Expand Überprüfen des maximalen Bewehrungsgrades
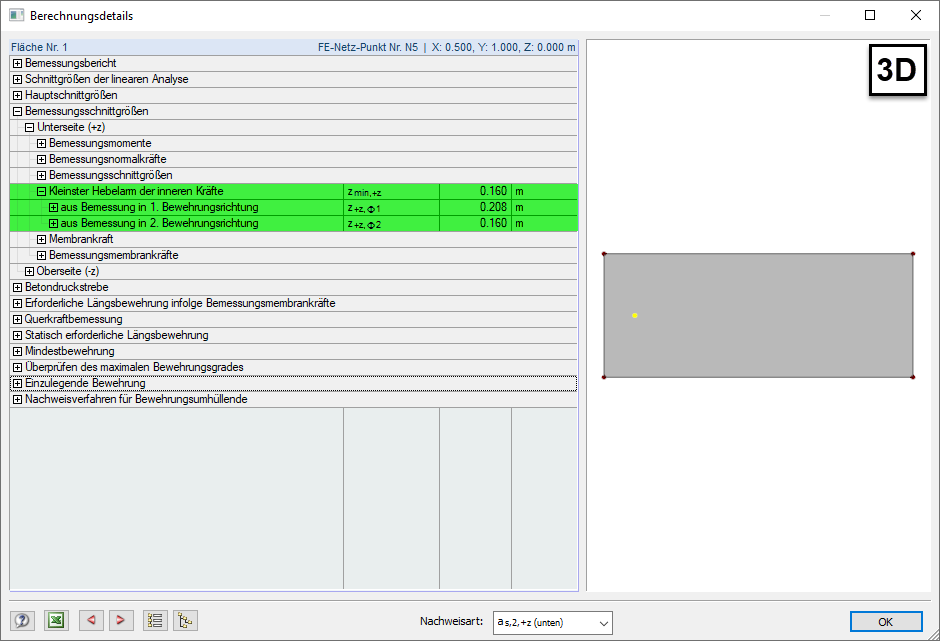 tap(17, 368)
